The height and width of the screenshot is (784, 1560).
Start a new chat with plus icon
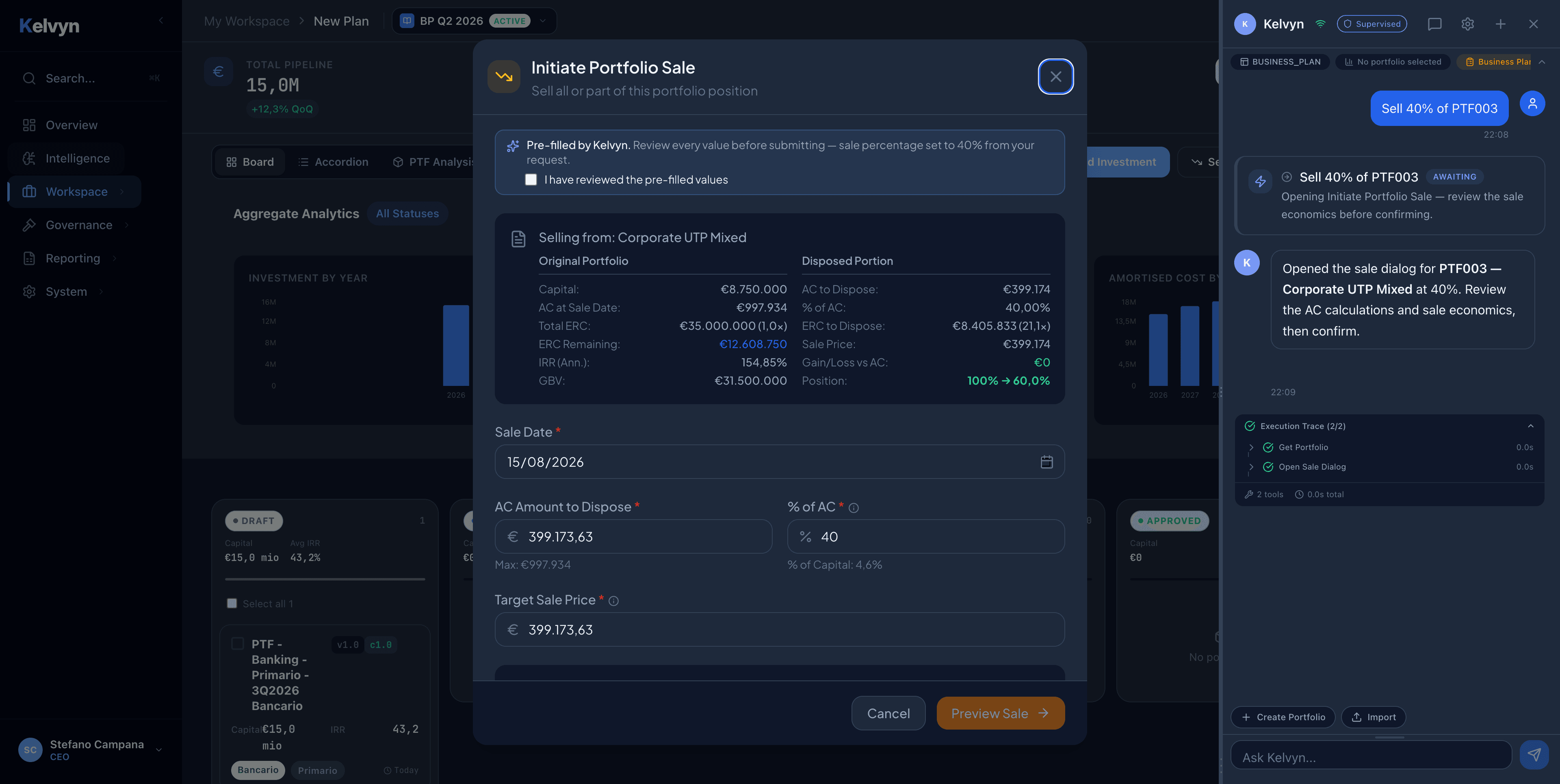click(1501, 24)
